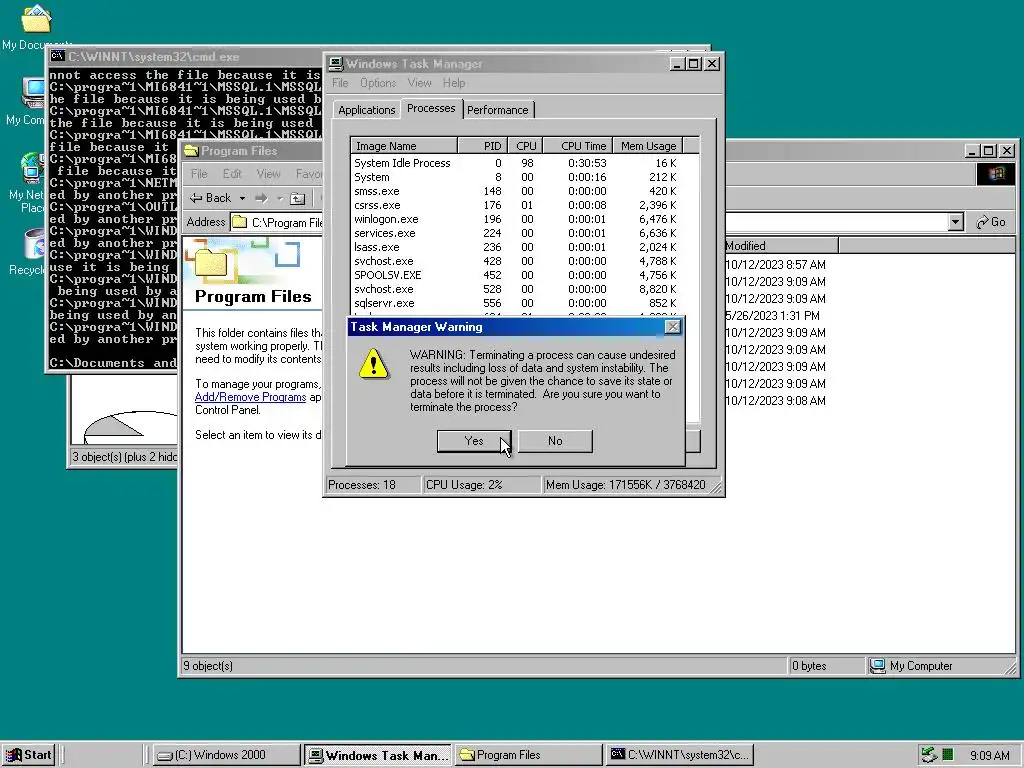Confirm process termination with Yes
This screenshot has width=1024, height=768.
473,441
